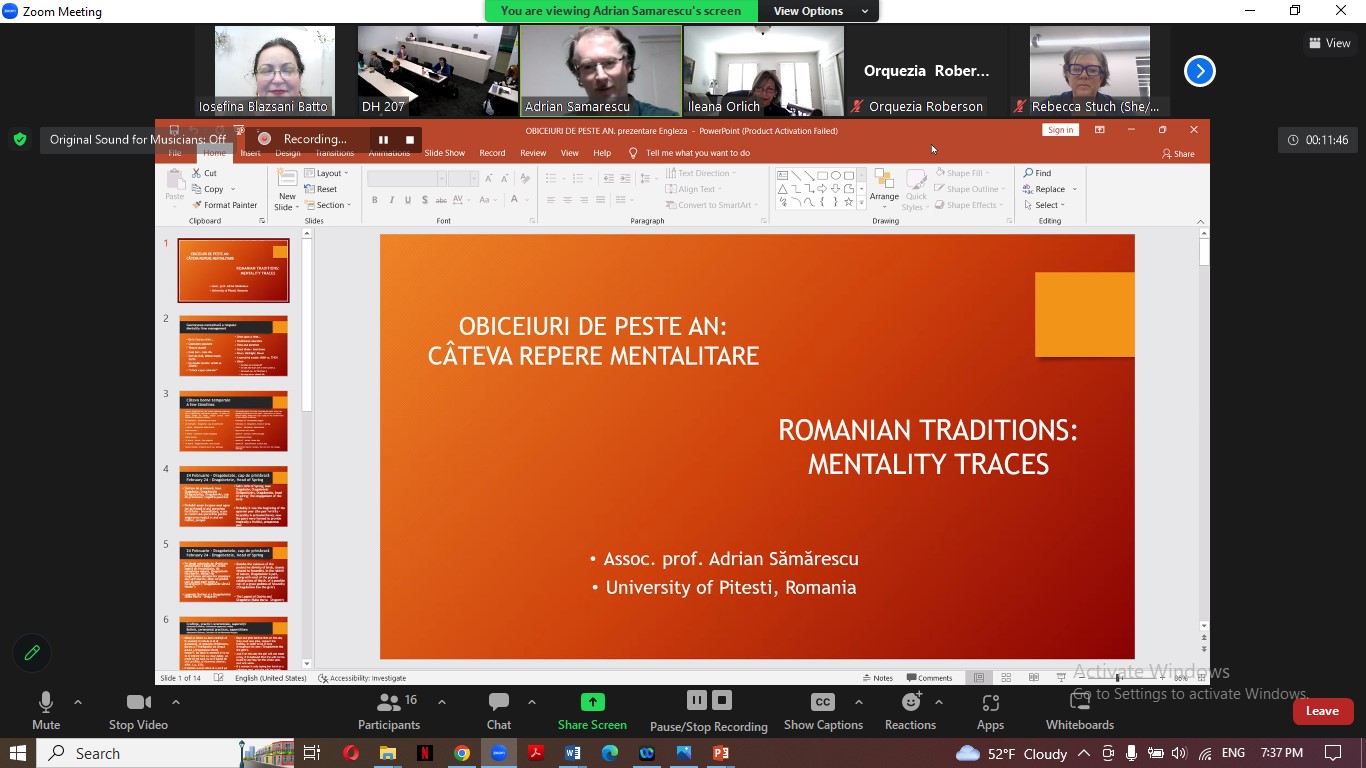Stop recording in top-left indicator
Screen dimensions: 1366x768
[x=409, y=139]
